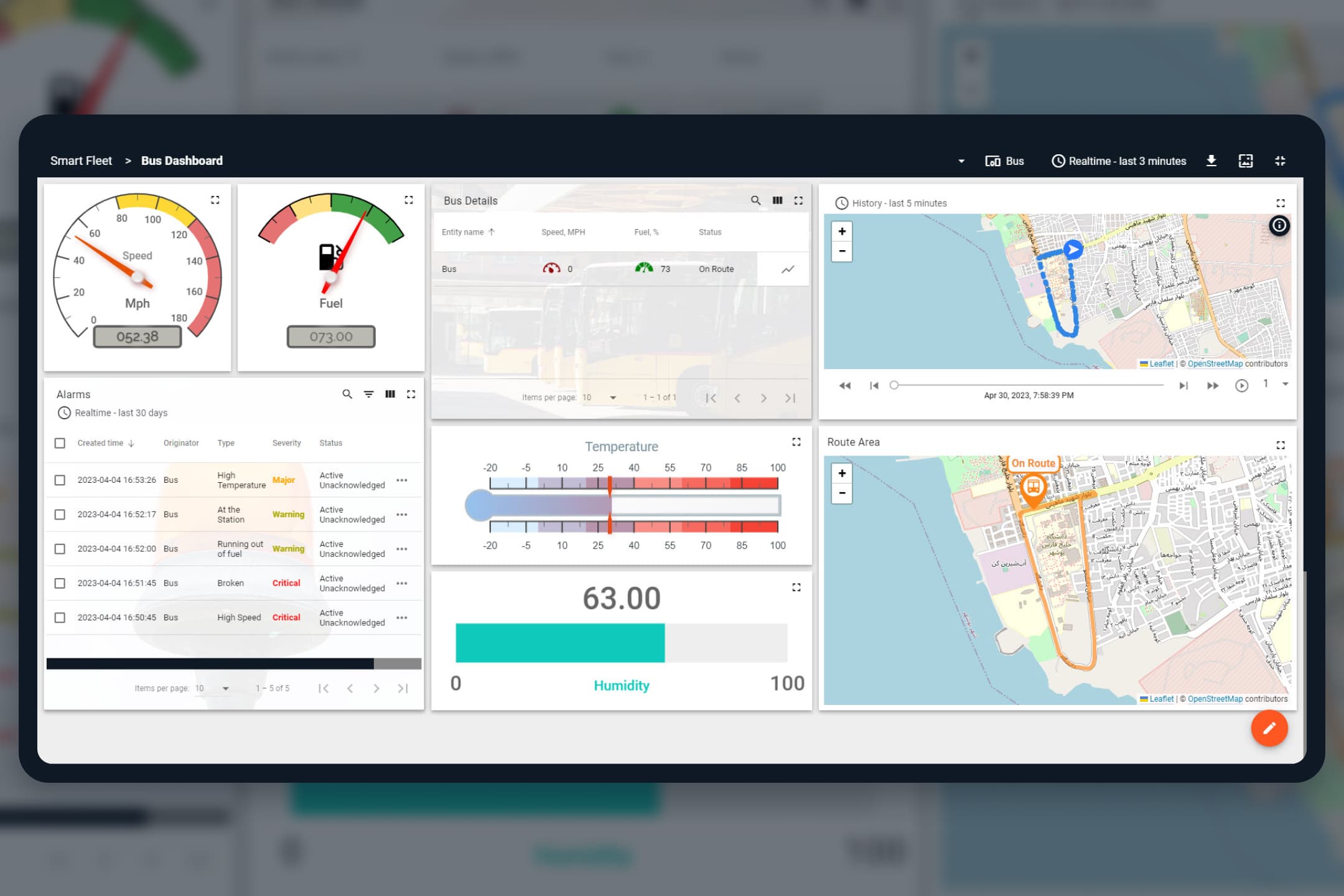This screenshot has width=1344, height=896.
Task: Open Bus Details items per page dropdown
Action: coord(599,398)
